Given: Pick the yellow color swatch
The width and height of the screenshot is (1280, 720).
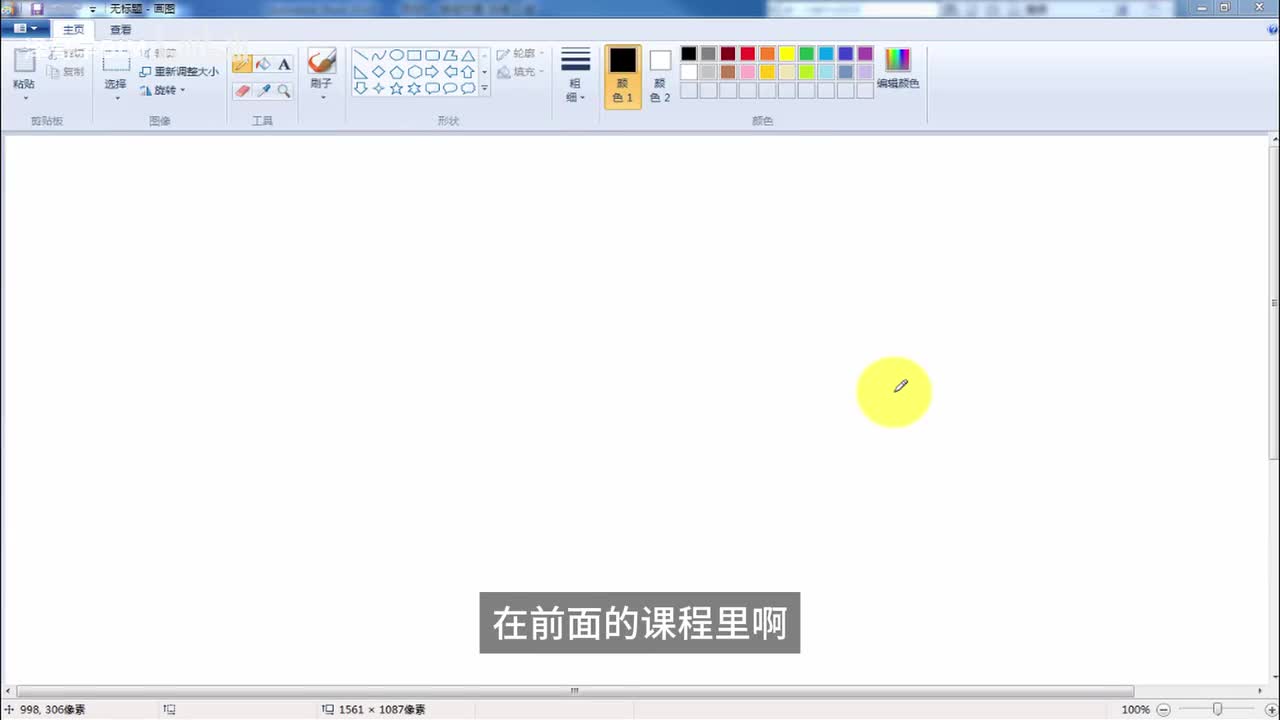Looking at the screenshot, I should (787, 54).
